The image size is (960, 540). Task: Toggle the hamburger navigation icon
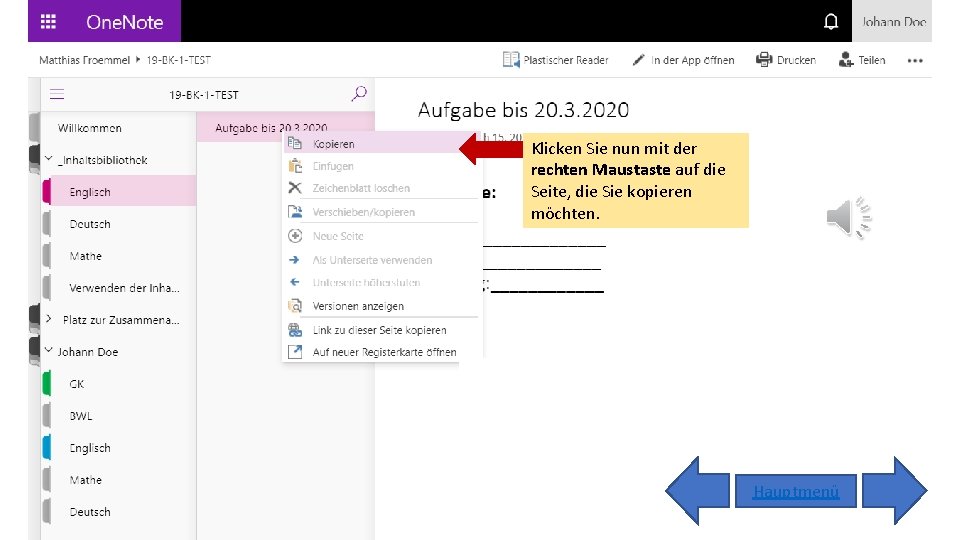point(57,94)
